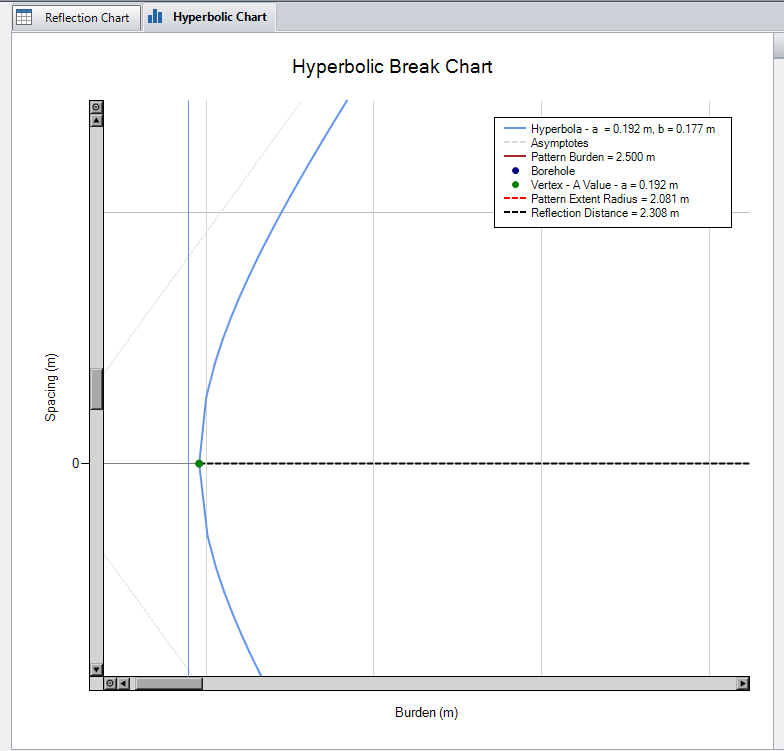The width and height of the screenshot is (784, 751).
Task: Click the vertical scrollbar down arrow
Action: pos(96,669)
